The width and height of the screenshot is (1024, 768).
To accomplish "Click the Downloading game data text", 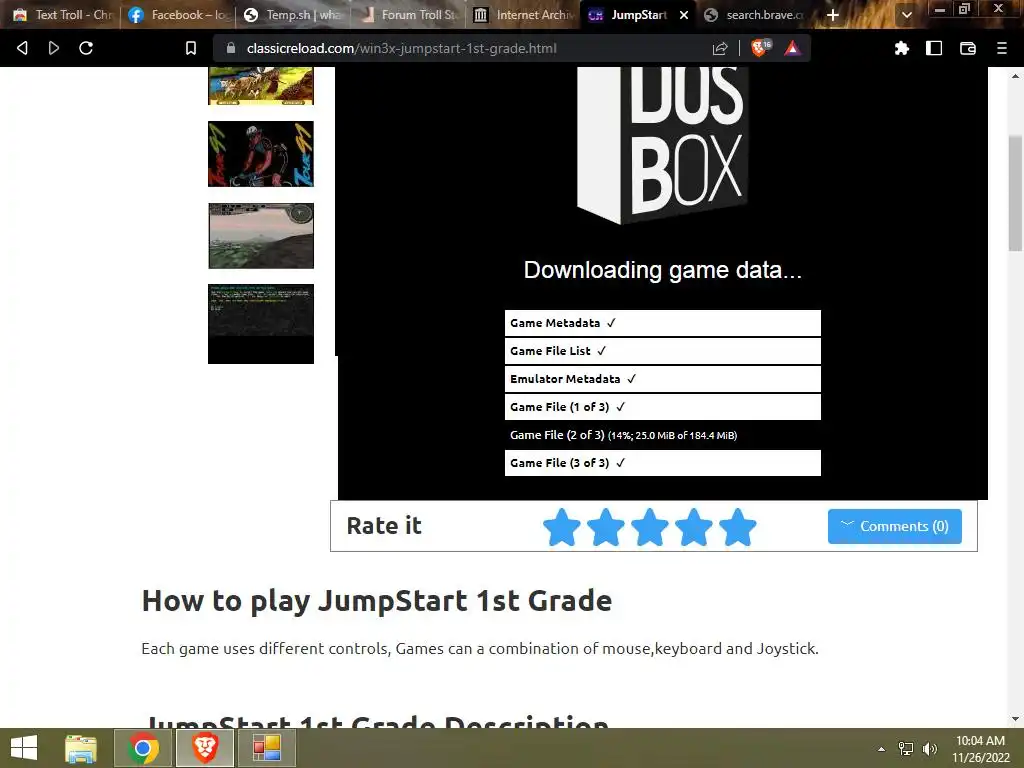I will click(x=662, y=270).
